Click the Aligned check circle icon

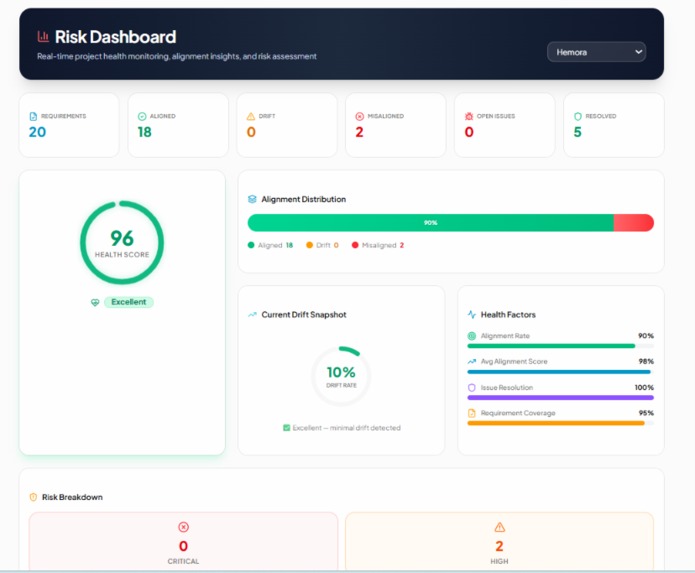(142, 116)
